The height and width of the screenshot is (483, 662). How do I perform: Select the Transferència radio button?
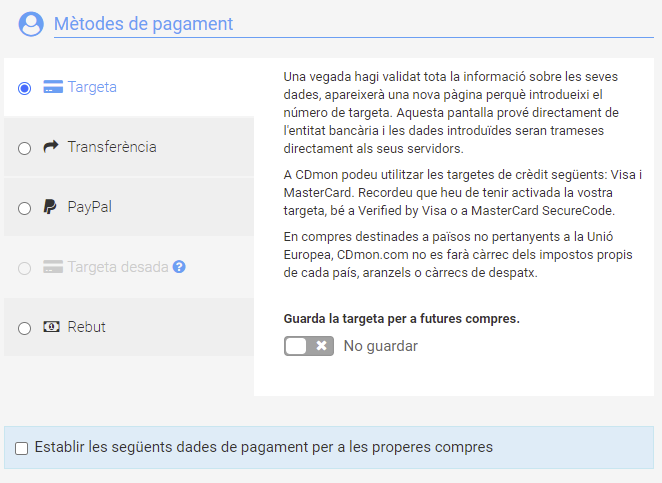[24, 148]
